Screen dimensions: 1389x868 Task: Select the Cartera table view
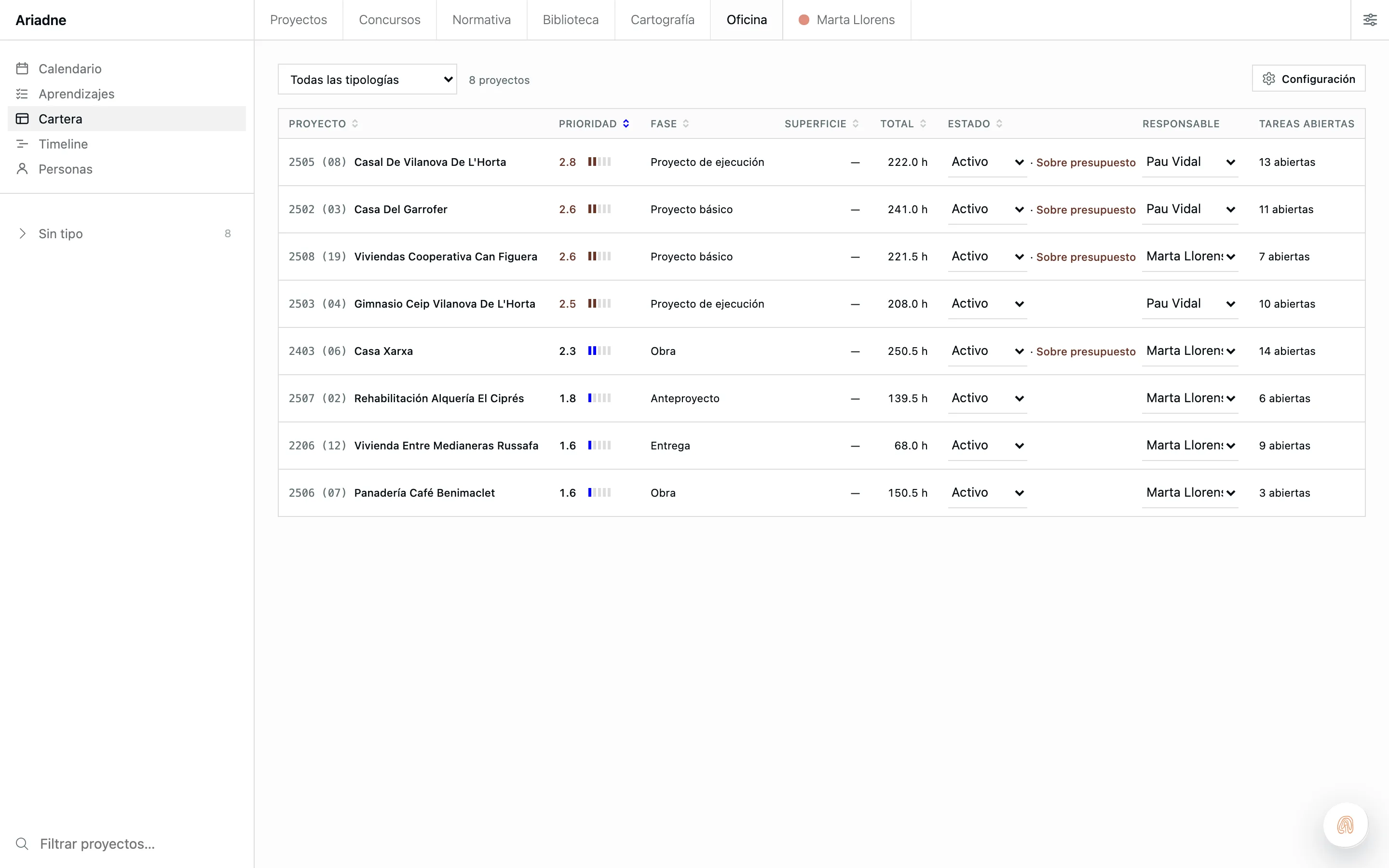[x=126, y=119]
